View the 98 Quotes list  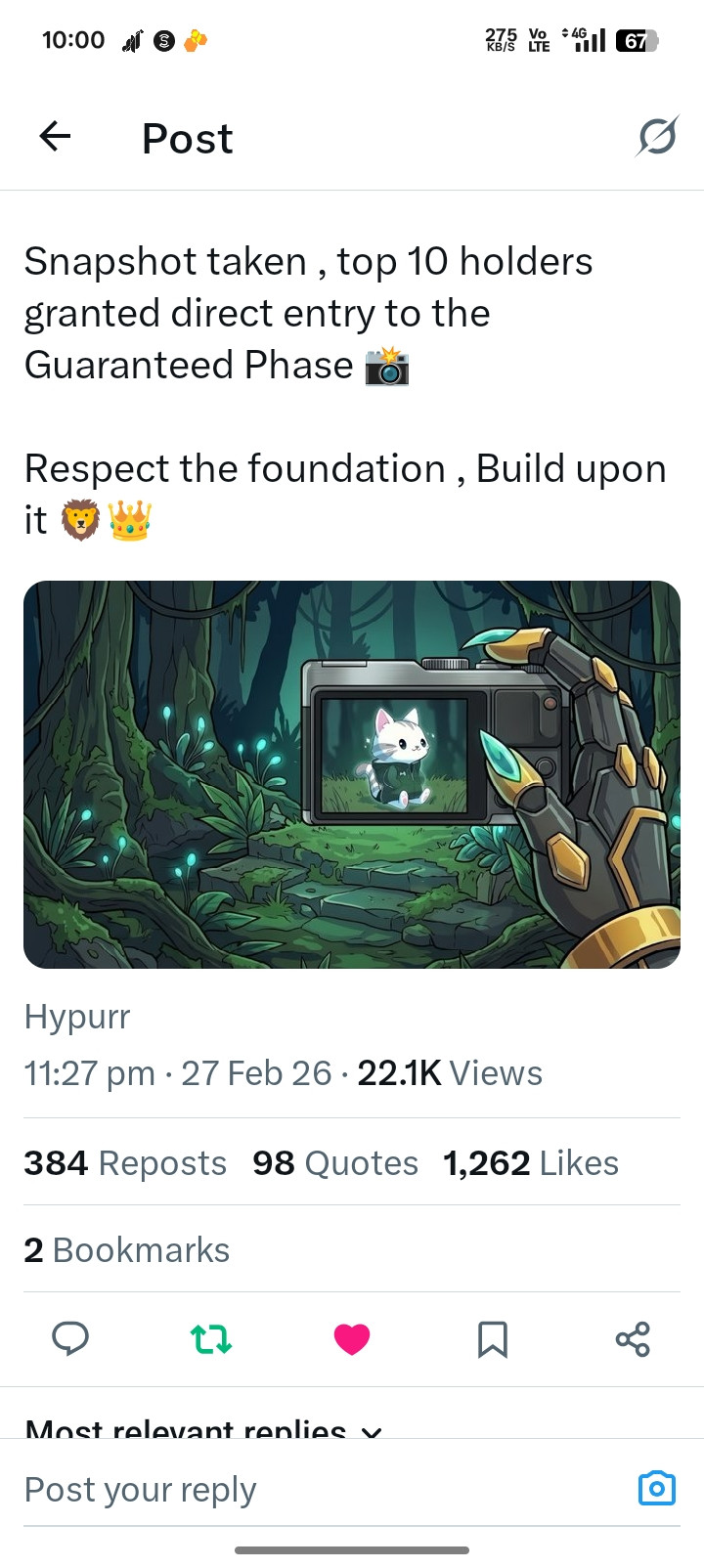(x=335, y=1162)
